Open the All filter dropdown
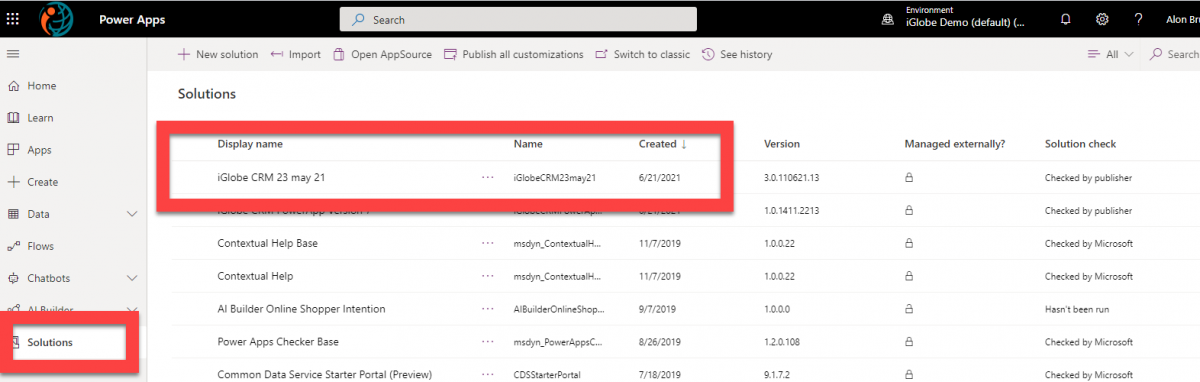Image resolution: width=1200 pixels, height=382 pixels. pyautogui.click(x=1110, y=54)
